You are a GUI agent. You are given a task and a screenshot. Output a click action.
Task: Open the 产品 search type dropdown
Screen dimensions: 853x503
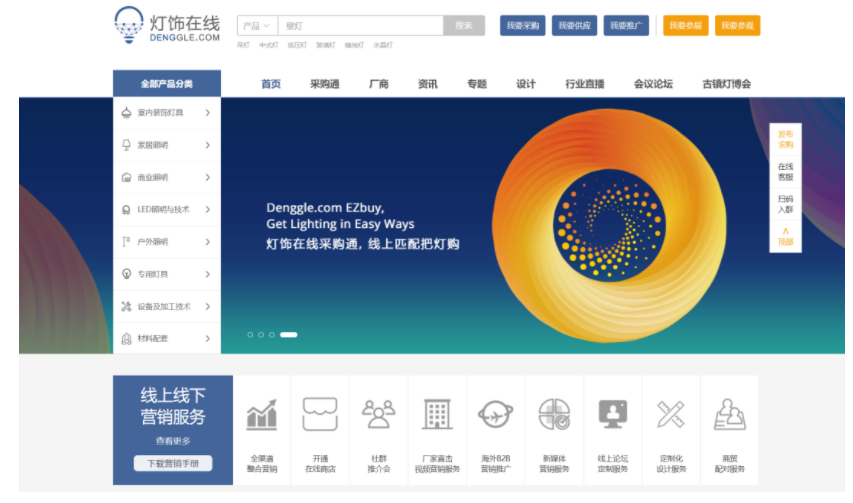(257, 26)
